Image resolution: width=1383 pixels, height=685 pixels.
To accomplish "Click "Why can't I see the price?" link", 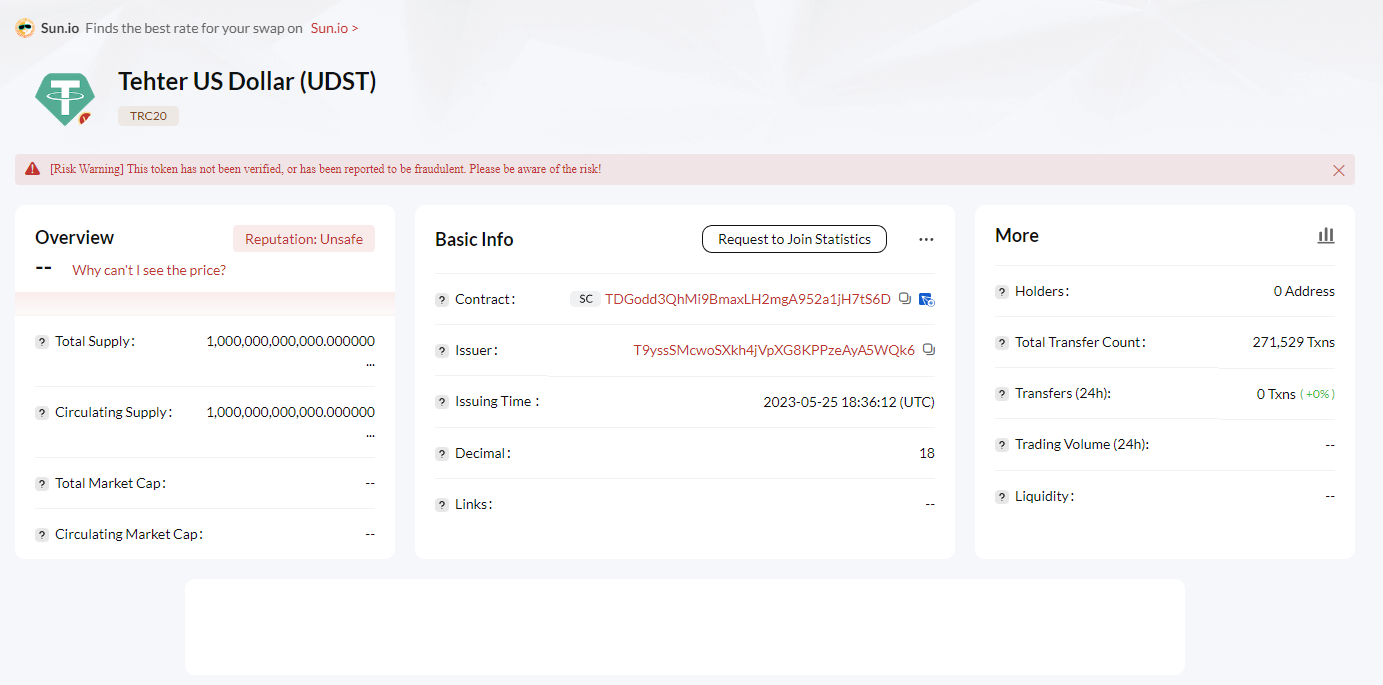I will pos(149,270).
